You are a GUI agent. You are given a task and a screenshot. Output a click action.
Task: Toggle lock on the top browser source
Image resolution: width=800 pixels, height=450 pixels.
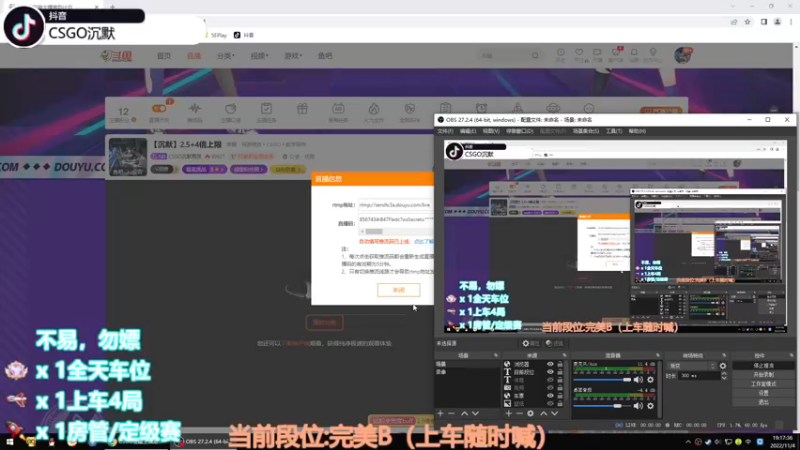[x=560, y=364]
